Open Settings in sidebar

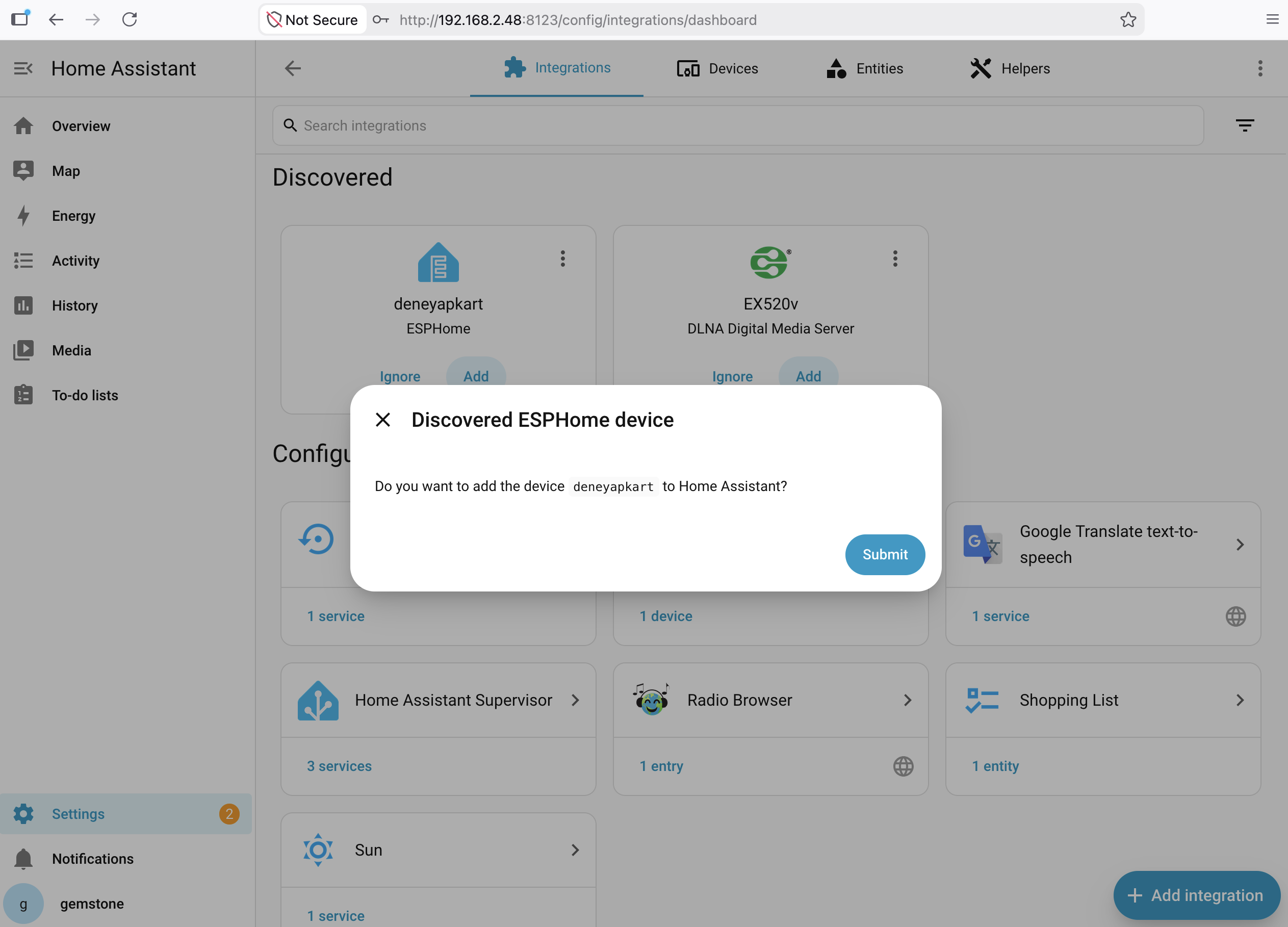(126, 814)
